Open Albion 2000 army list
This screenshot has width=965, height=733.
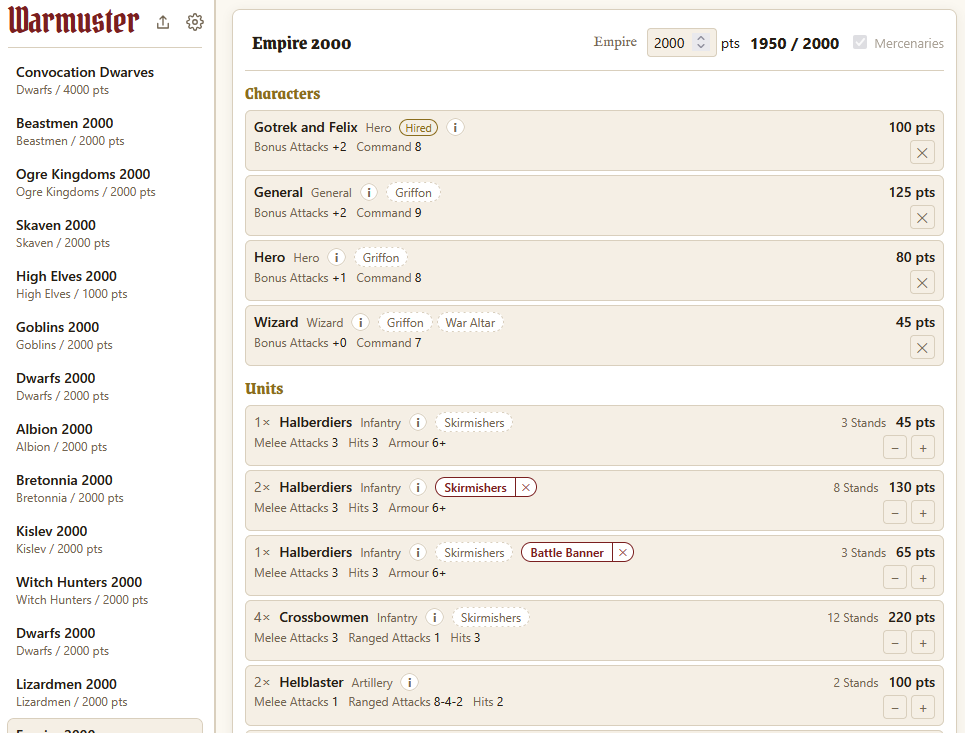(105, 438)
